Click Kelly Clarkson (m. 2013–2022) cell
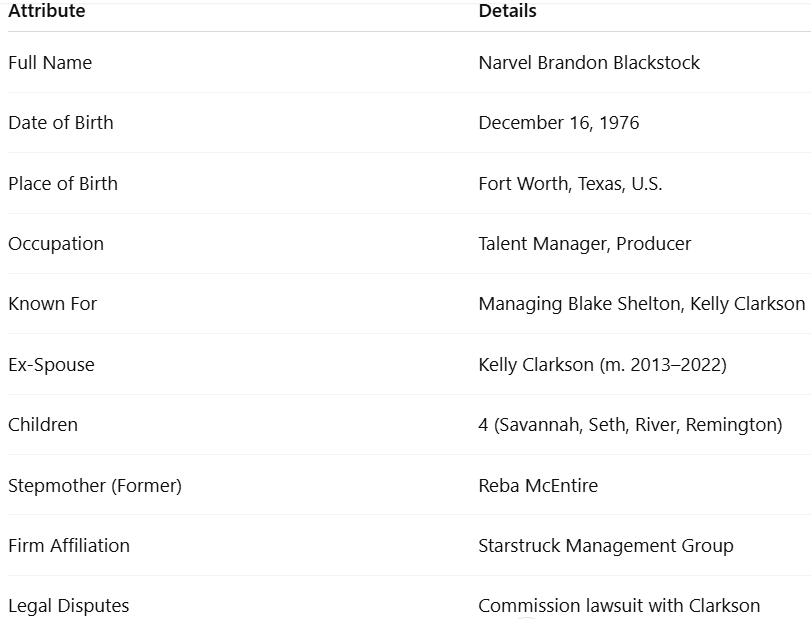 point(603,365)
